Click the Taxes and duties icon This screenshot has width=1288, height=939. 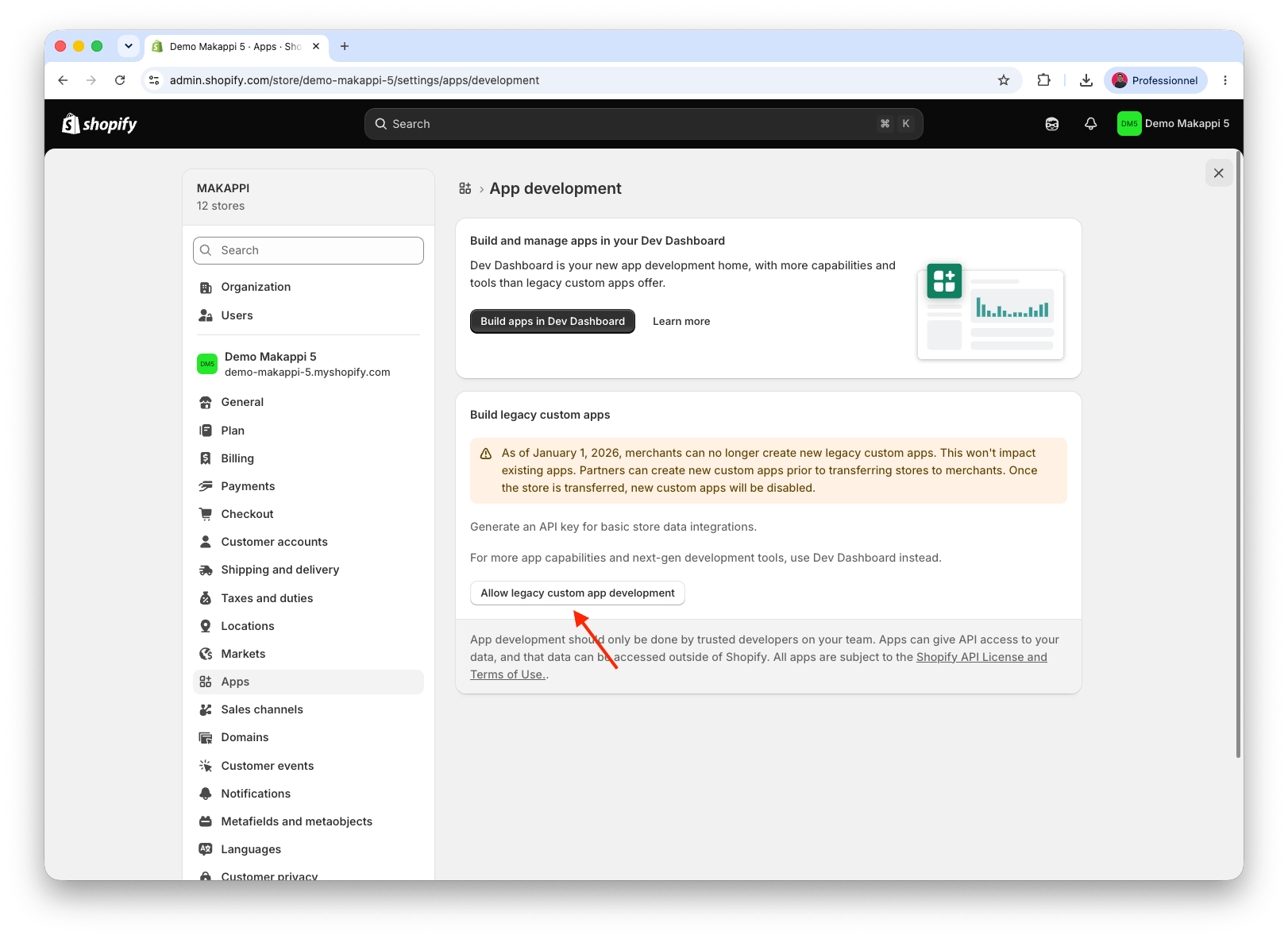pyautogui.click(x=206, y=598)
